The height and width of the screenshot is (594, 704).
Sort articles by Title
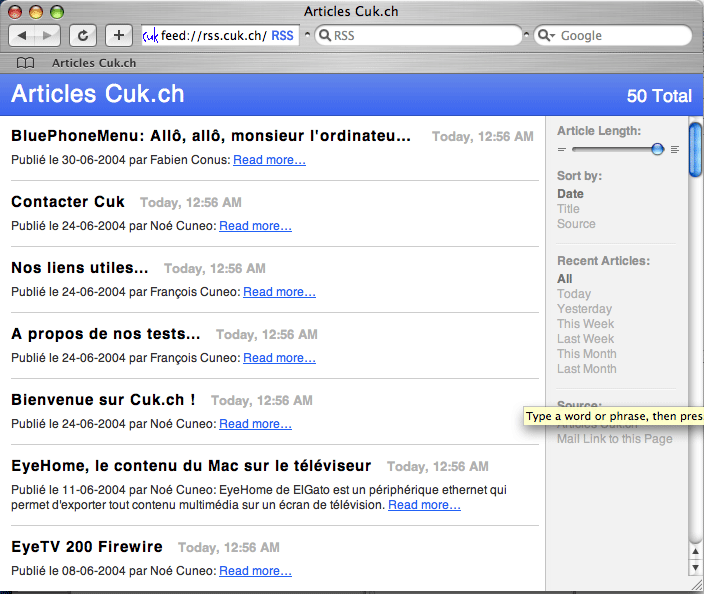click(x=568, y=209)
